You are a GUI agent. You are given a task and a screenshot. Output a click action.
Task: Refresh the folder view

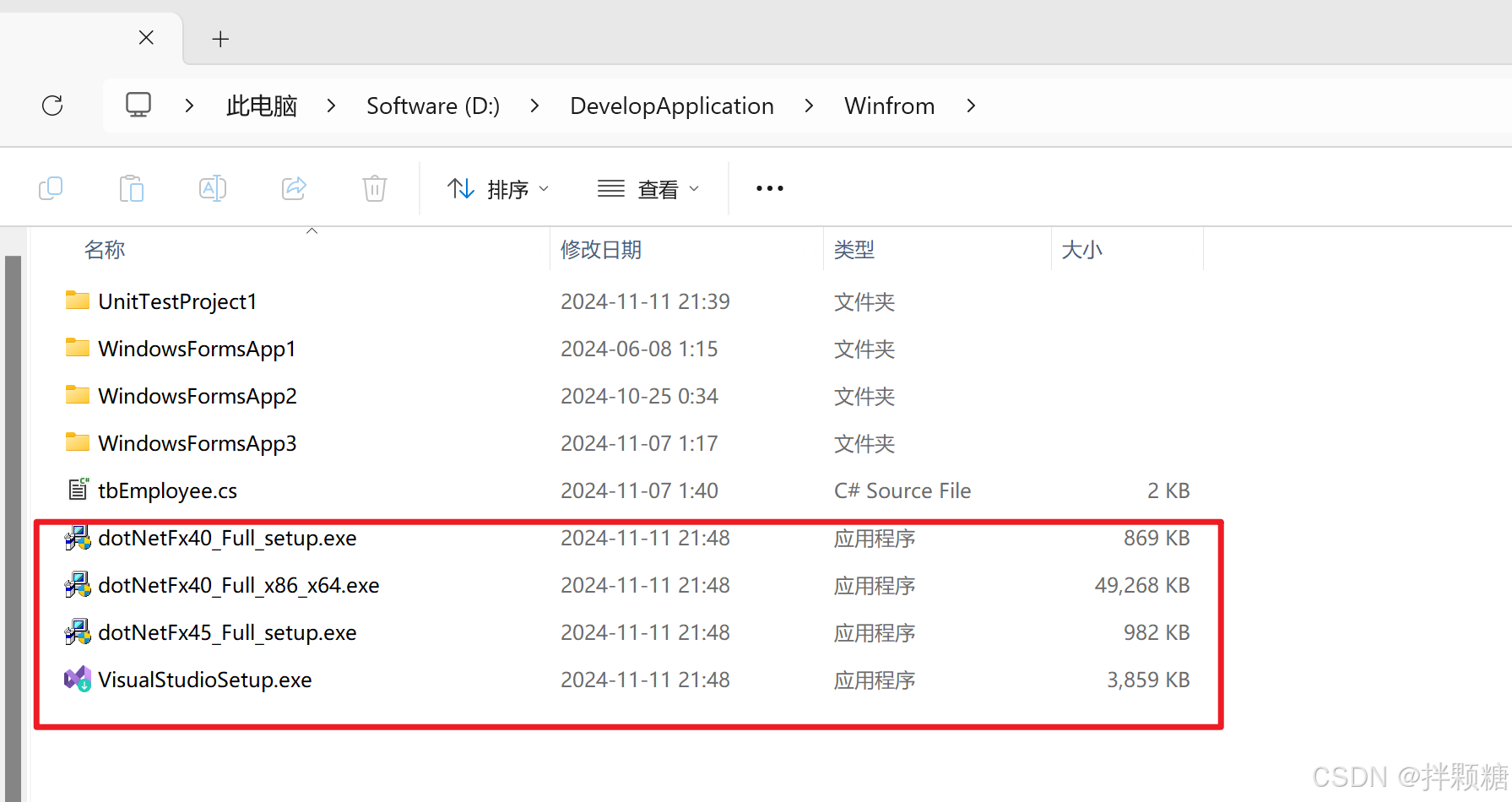coord(52,106)
